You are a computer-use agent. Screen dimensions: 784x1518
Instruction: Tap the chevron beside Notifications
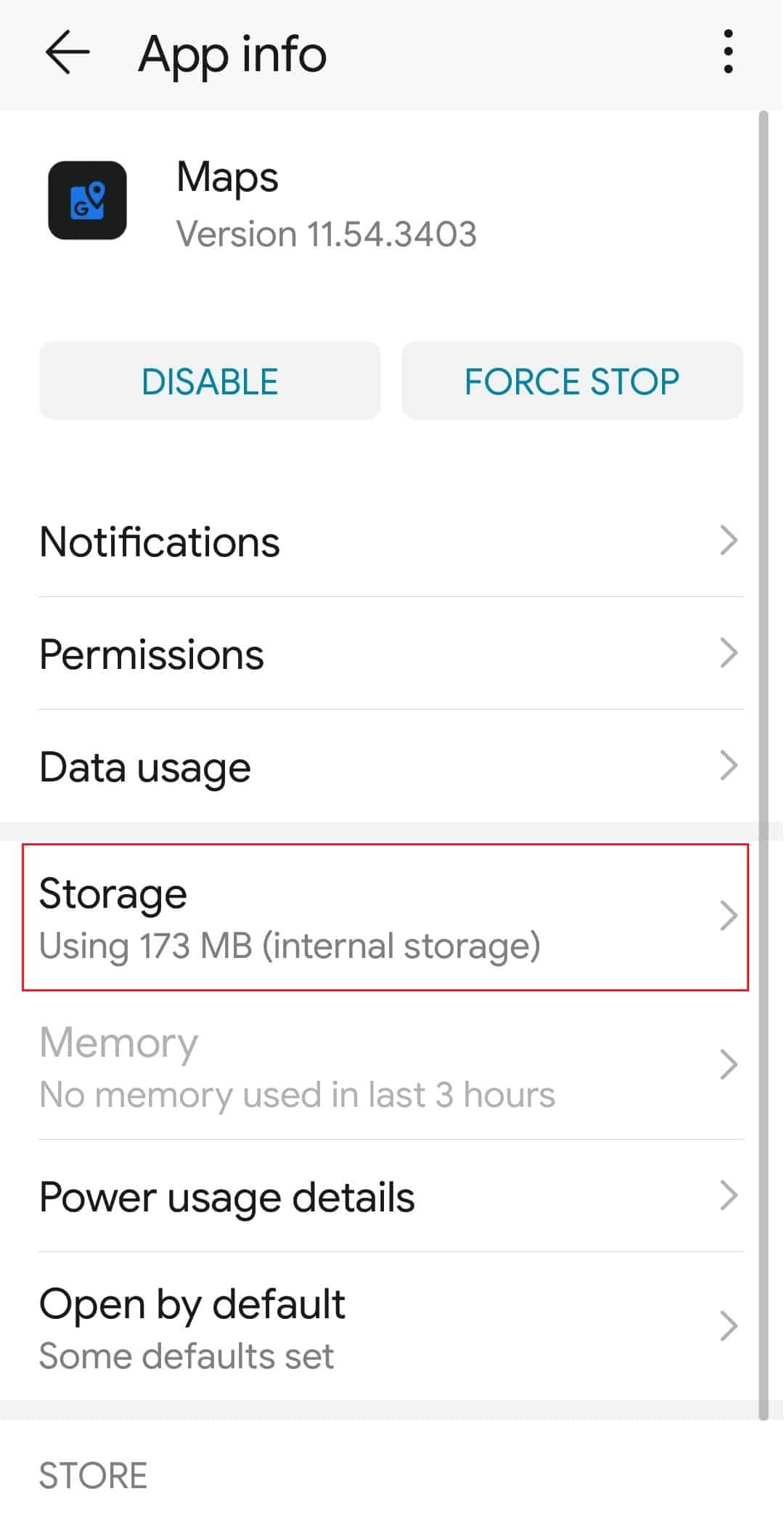pos(728,540)
